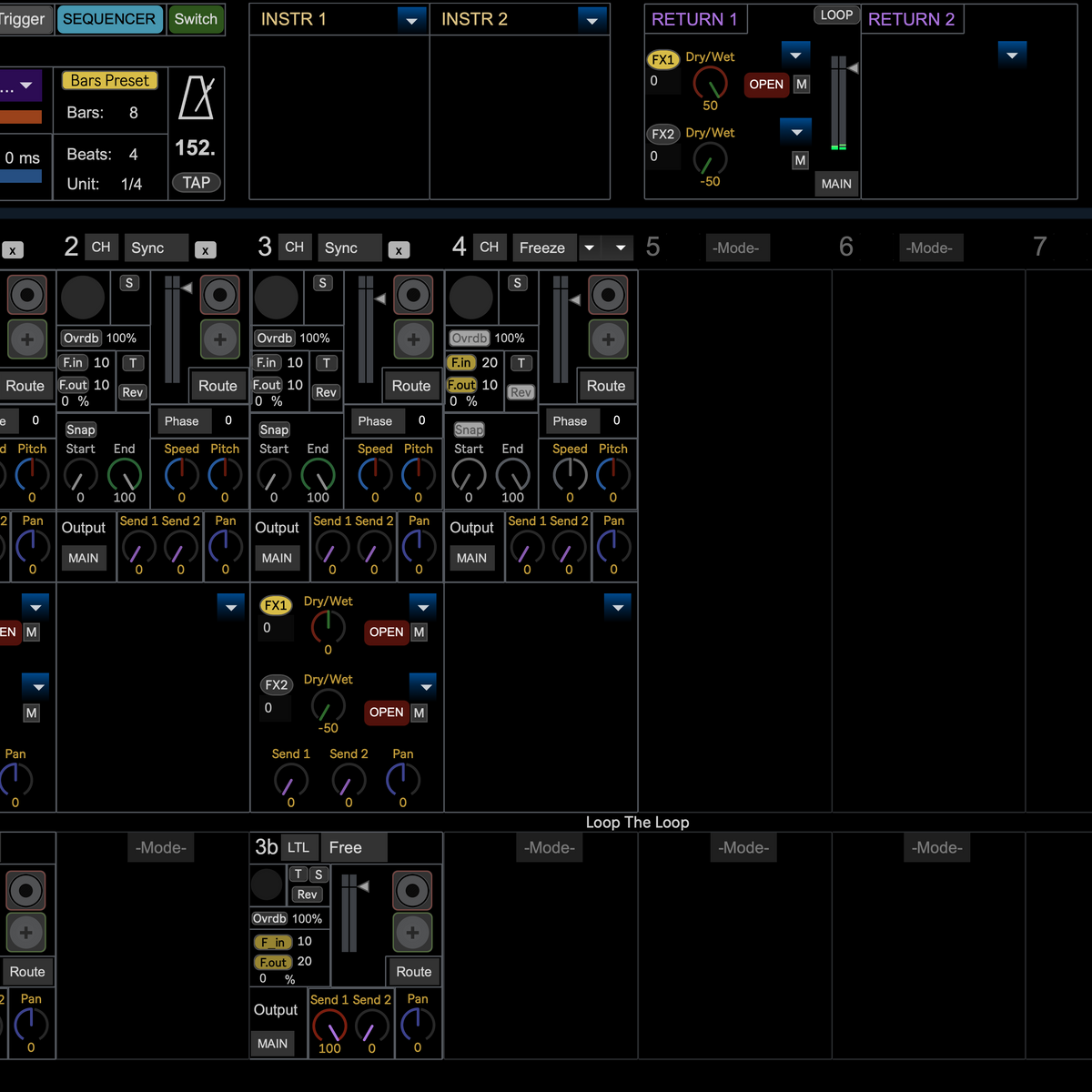Arm the record button on channel 2
This screenshot has width=1092, height=1092.
pyautogui.click(x=220, y=295)
